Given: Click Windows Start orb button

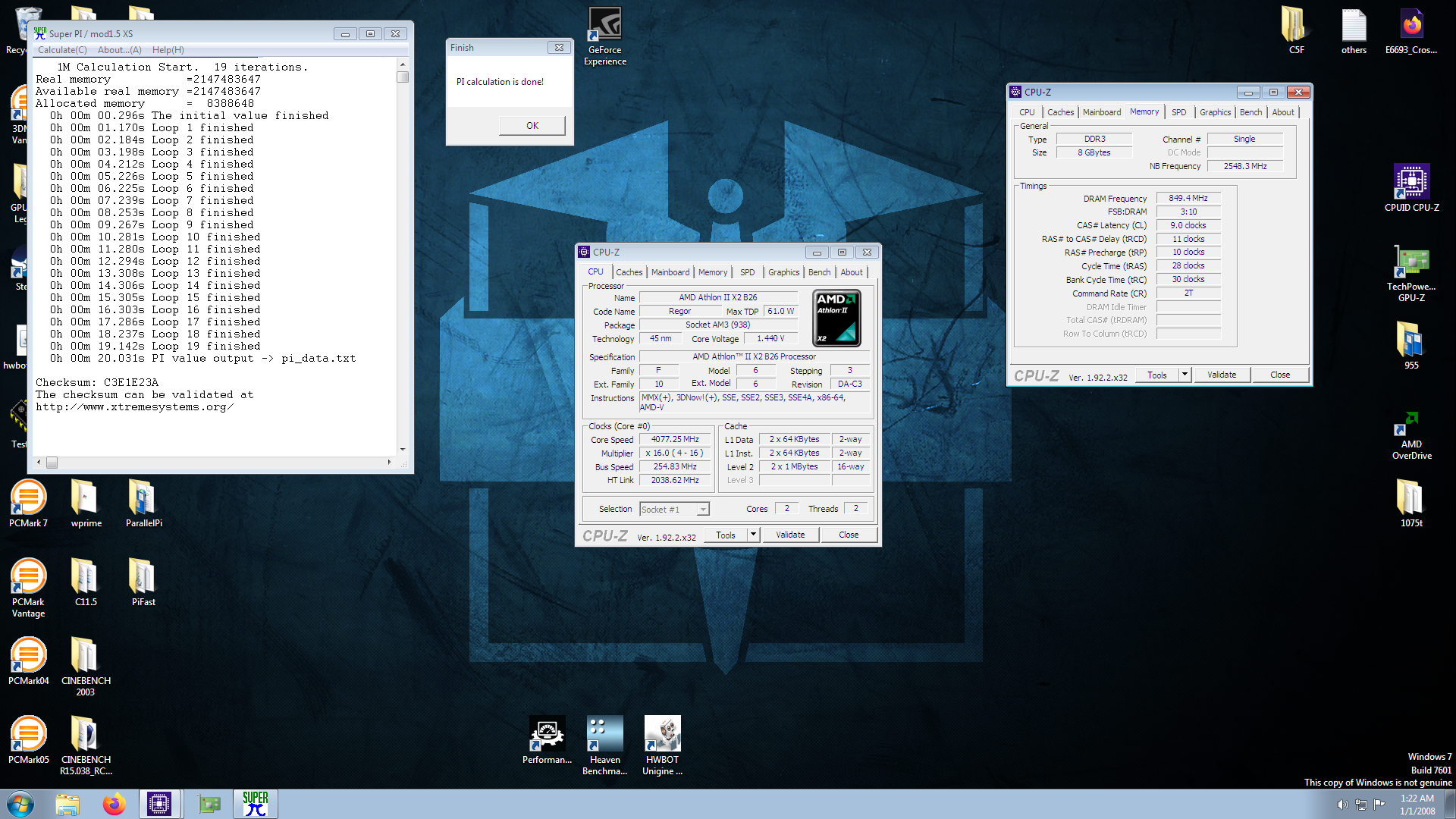Looking at the screenshot, I should 20,804.
